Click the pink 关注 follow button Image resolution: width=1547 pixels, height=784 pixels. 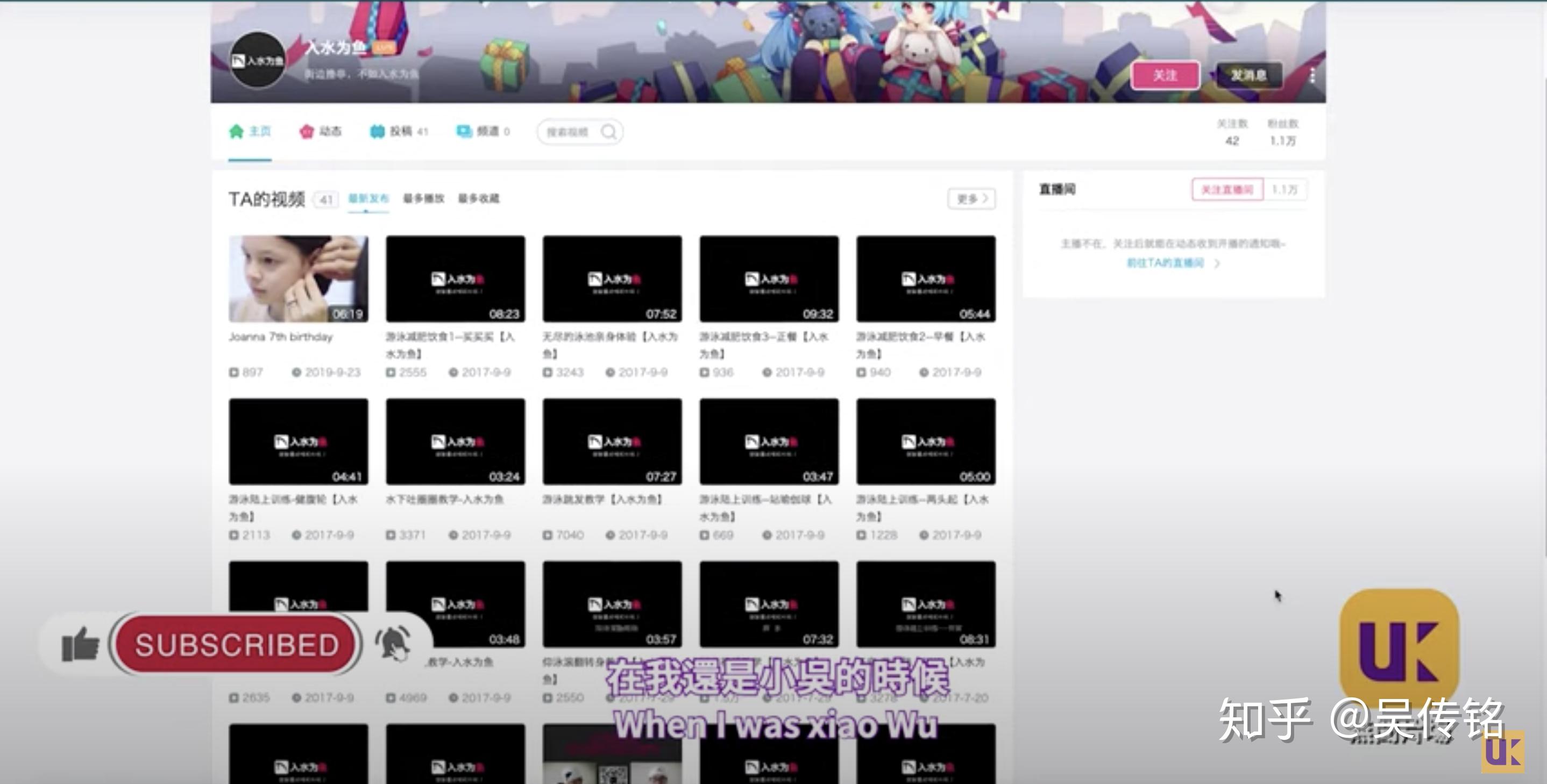tap(1165, 76)
